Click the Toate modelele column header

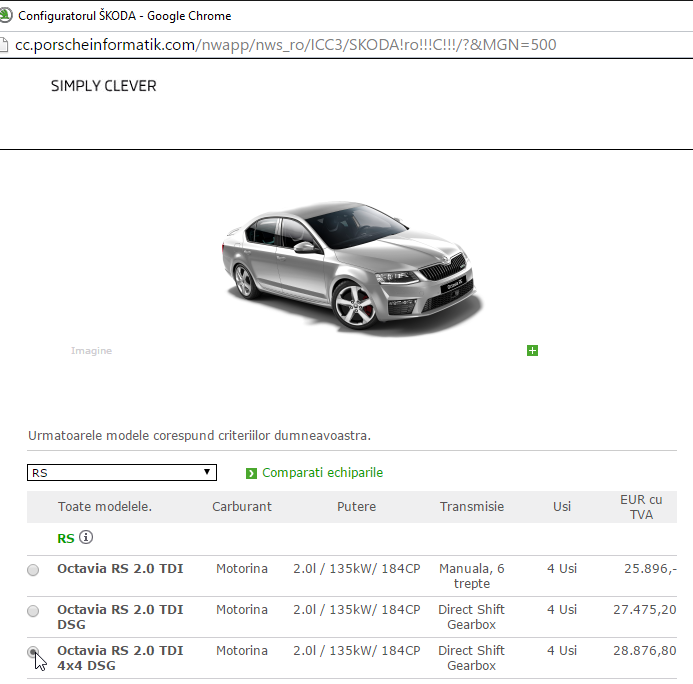click(x=105, y=506)
